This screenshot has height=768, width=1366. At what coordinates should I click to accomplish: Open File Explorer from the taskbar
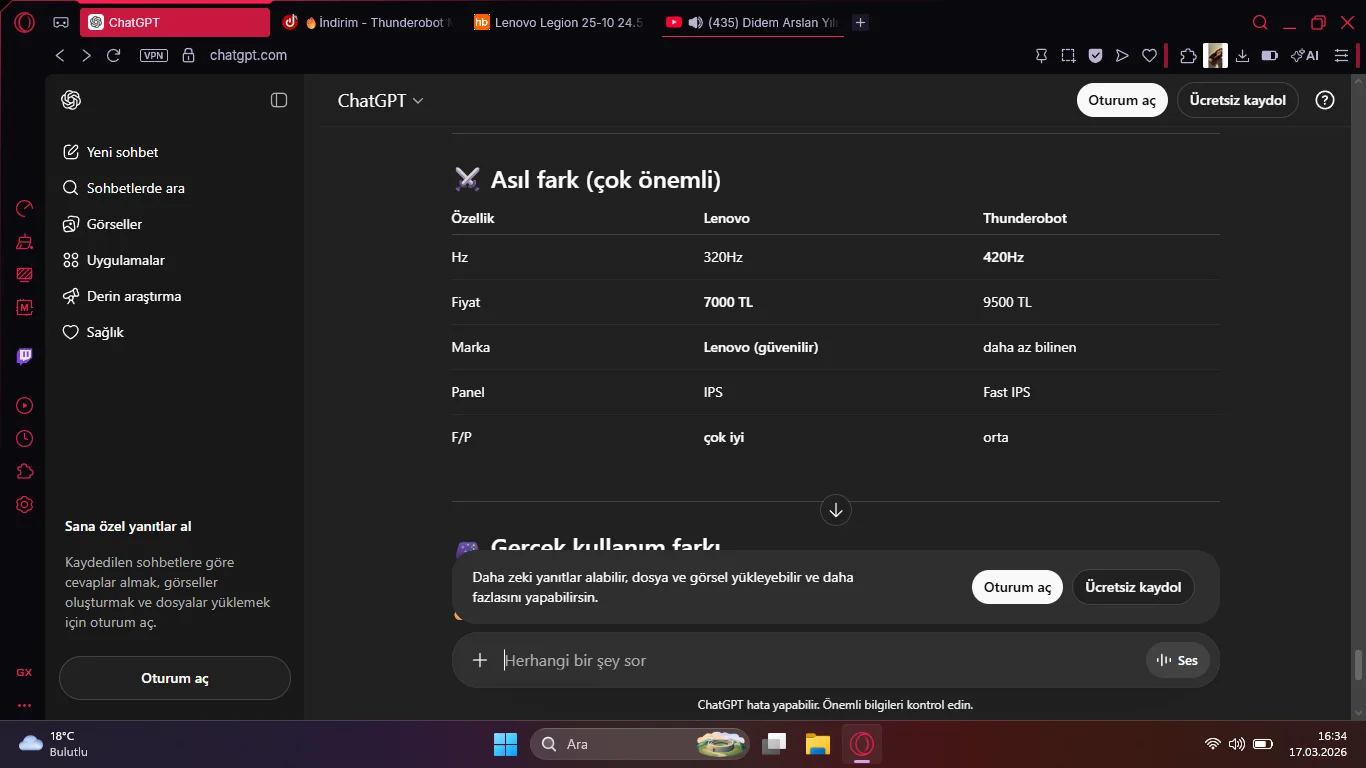point(818,744)
